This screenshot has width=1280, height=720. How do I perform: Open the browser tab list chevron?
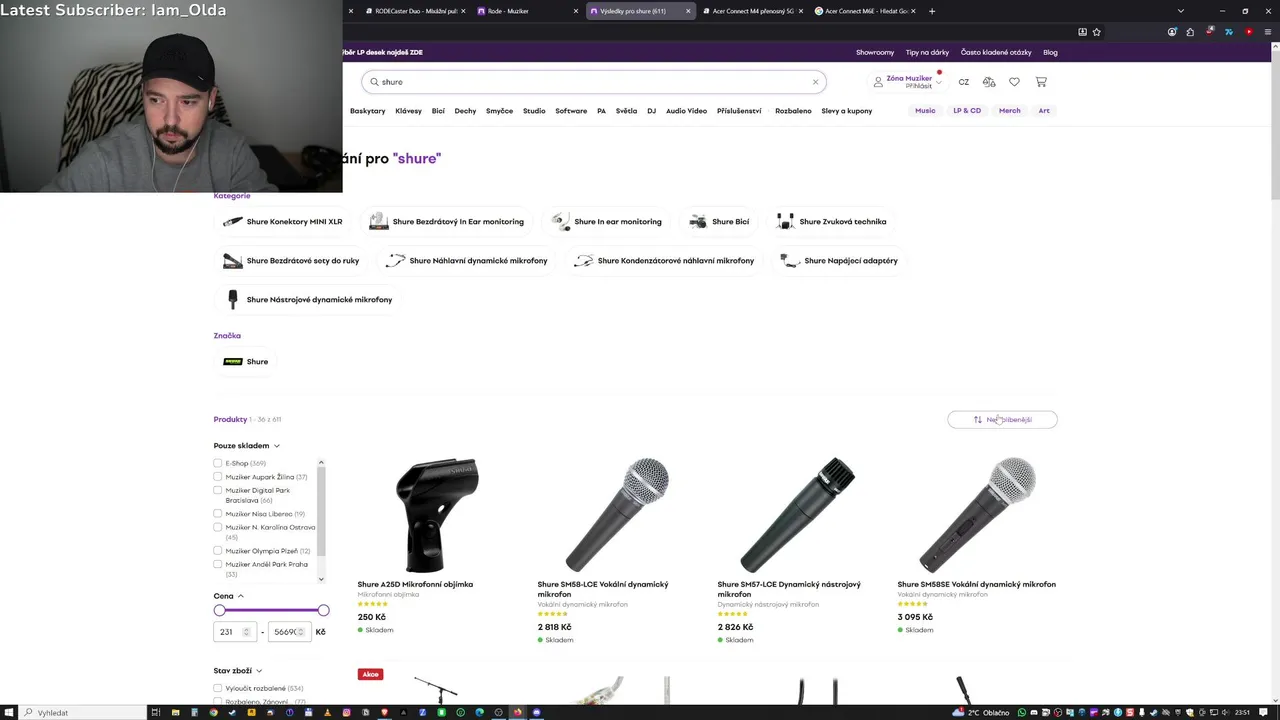click(1181, 11)
